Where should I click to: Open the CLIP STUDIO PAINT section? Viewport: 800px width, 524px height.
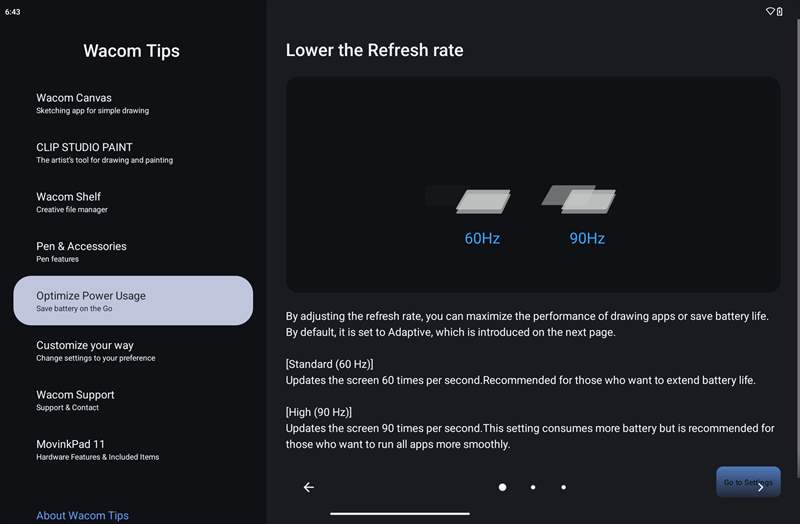(133, 152)
